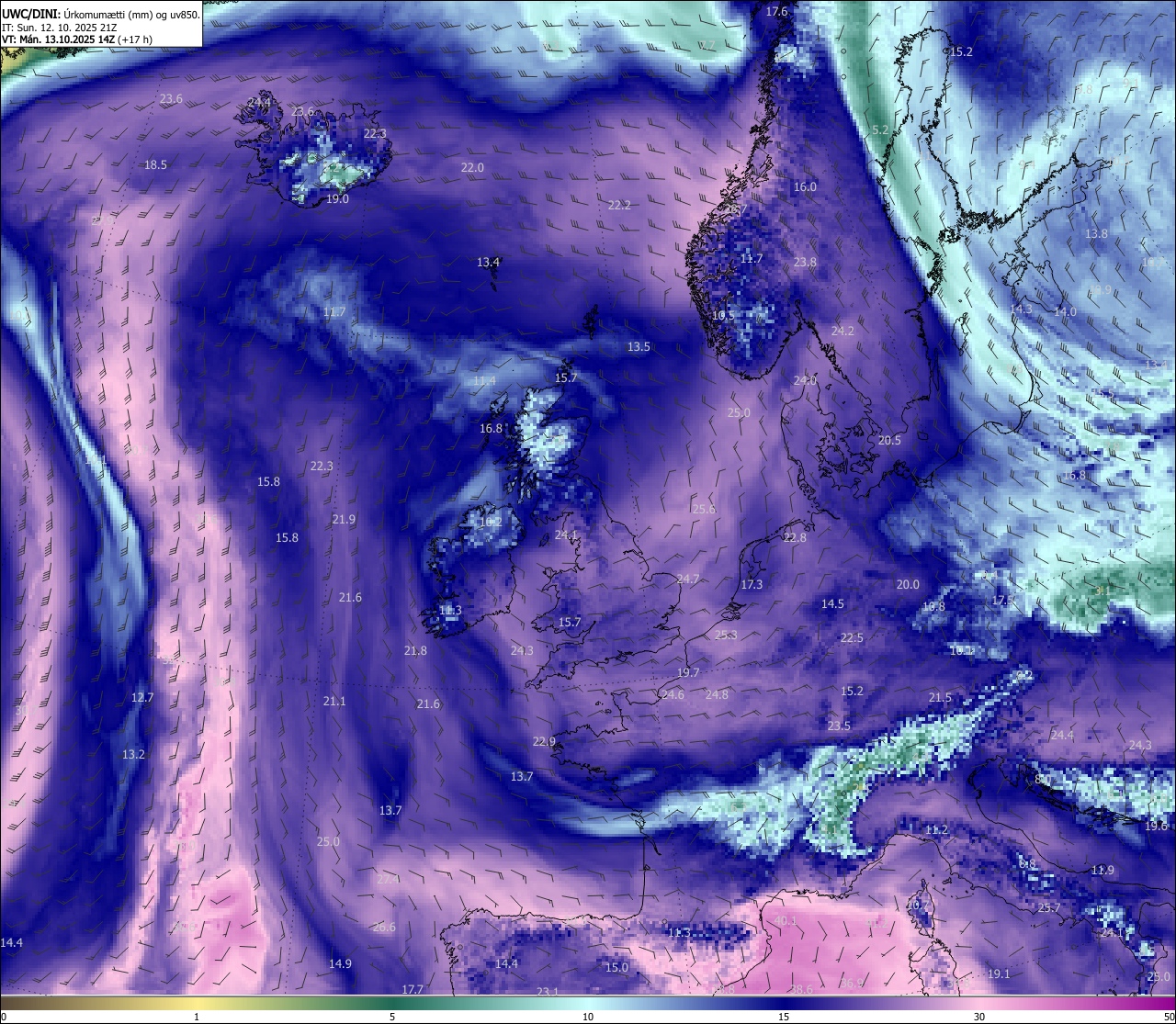Click the 21.8 value label

click(x=415, y=651)
